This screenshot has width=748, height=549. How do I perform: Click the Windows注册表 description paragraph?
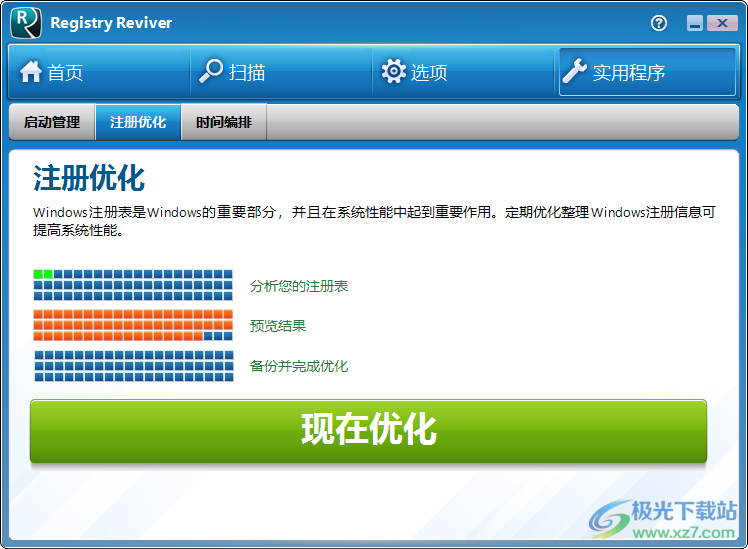tap(374, 221)
